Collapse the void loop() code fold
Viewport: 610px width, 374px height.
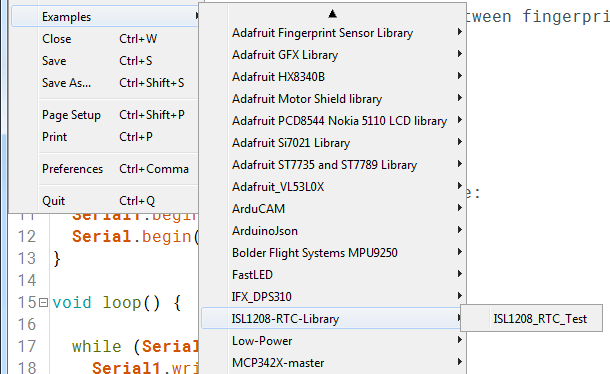pyautogui.click(x=44, y=302)
